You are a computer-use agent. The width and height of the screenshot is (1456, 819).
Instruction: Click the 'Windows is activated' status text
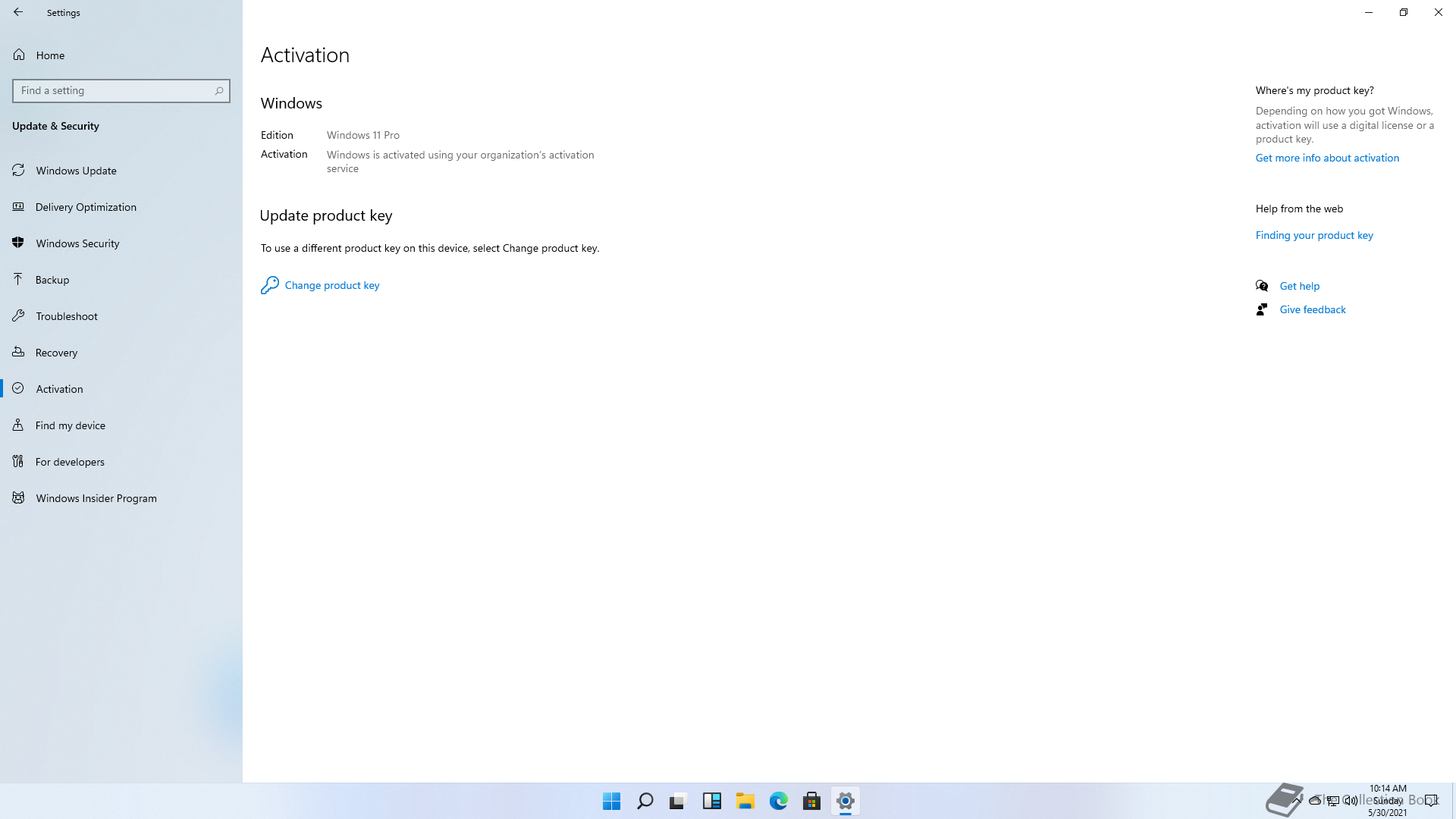pyautogui.click(x=460, y=162)
